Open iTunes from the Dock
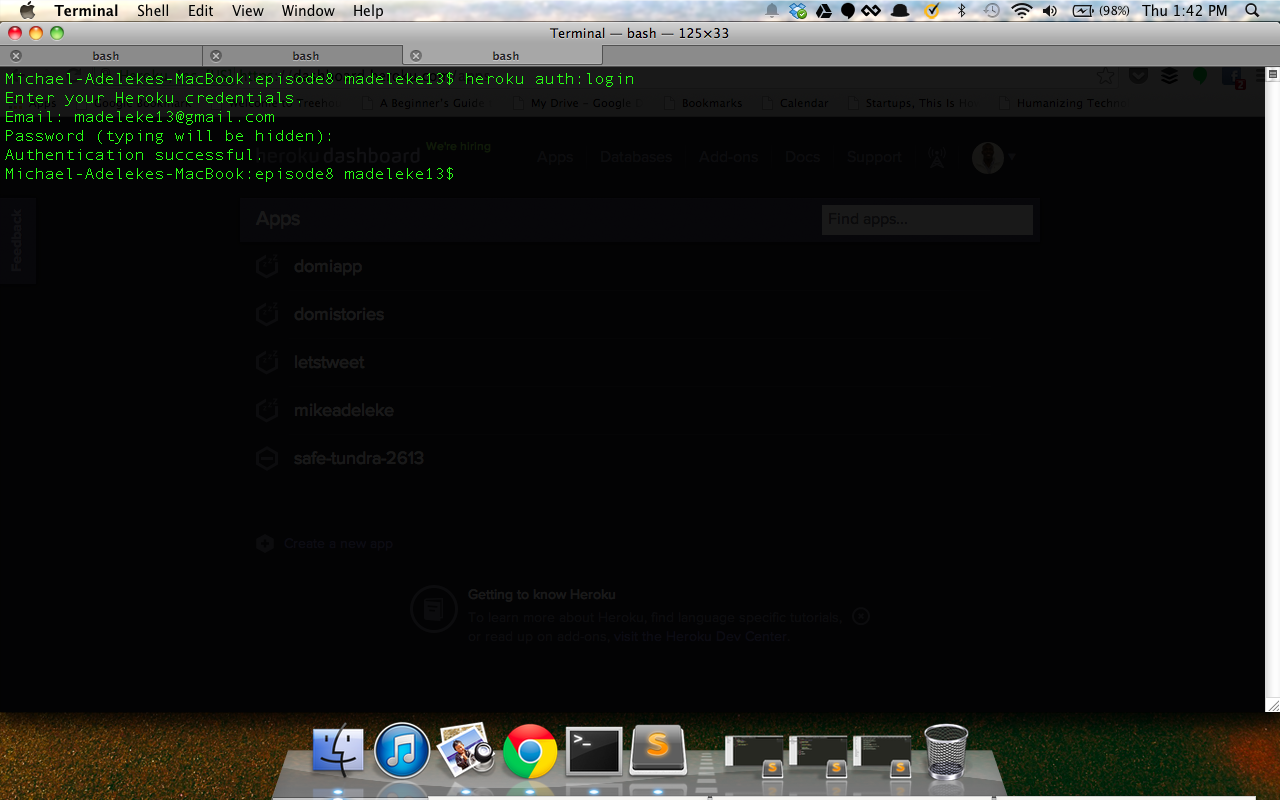This screenshot has height=800, width=1280. (x=402, y=751)
